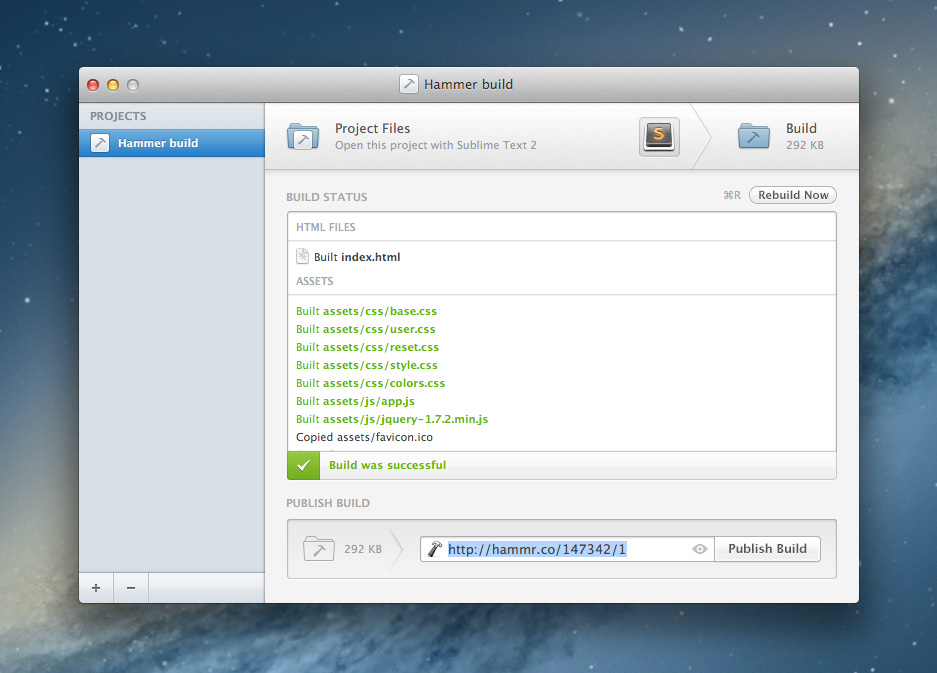Remove project using the minus button
Screen dimensions: 937x673
click(131, 588)
